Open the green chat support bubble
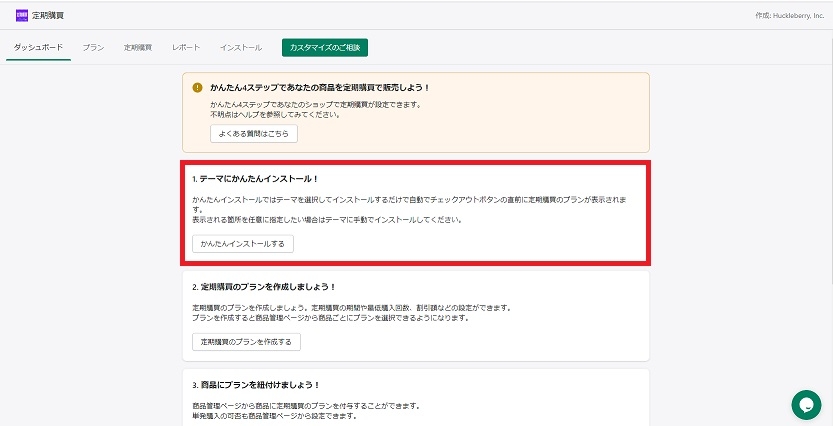This screenshot has height=426, width=833. pyautogui.click(x=805, y=404)
